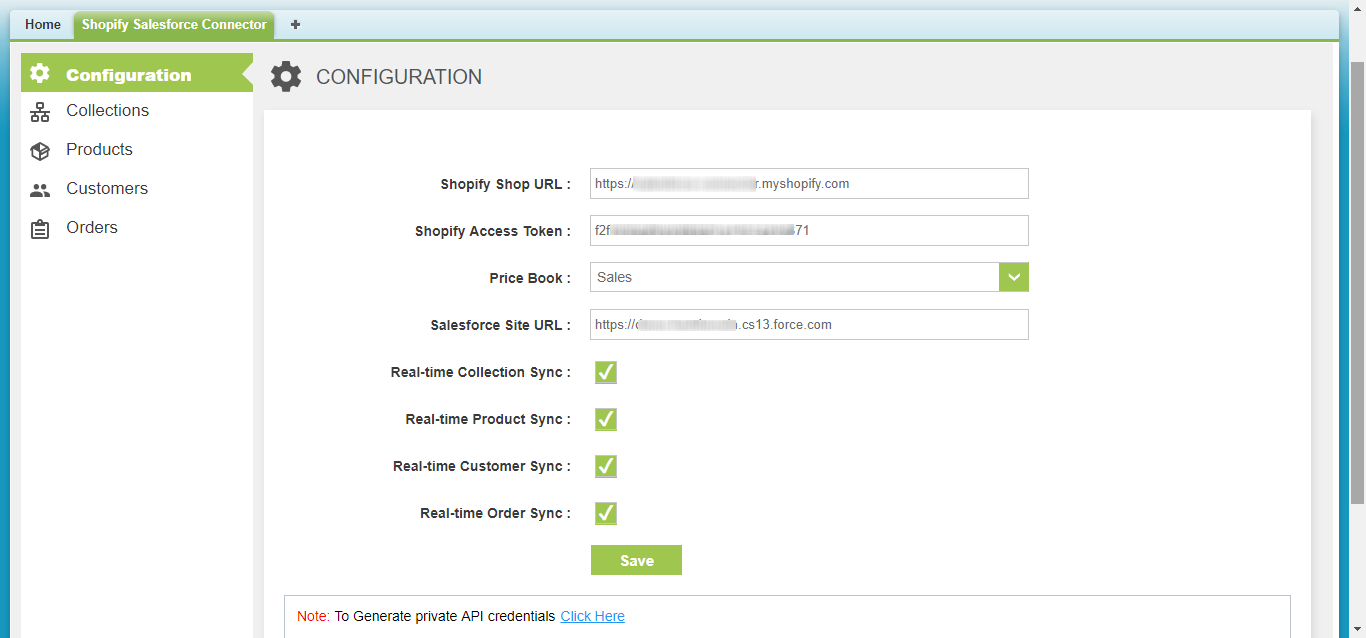Switch to the Home tab

pyautogui.click(x=43, y=25)
